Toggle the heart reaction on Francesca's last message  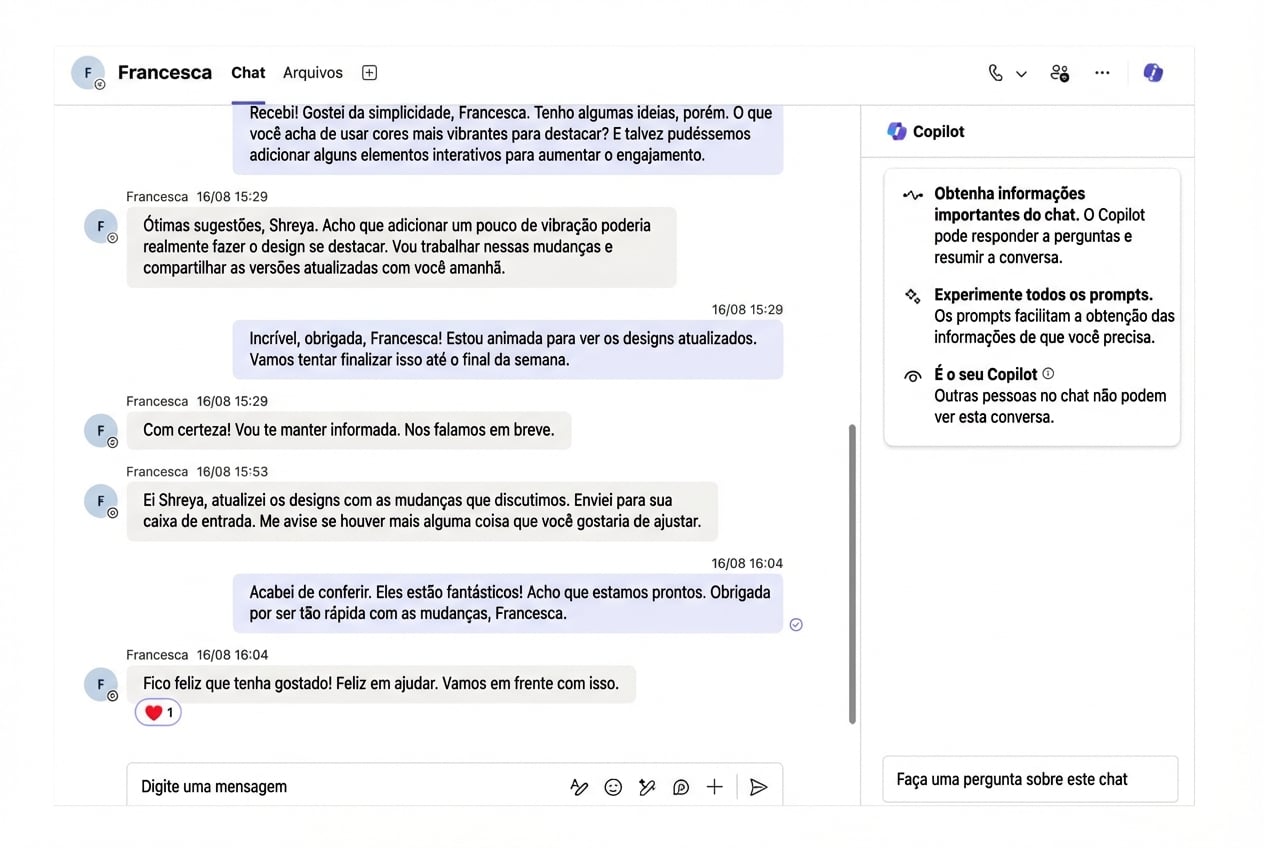pyautogui.click(x=157, y=712)
